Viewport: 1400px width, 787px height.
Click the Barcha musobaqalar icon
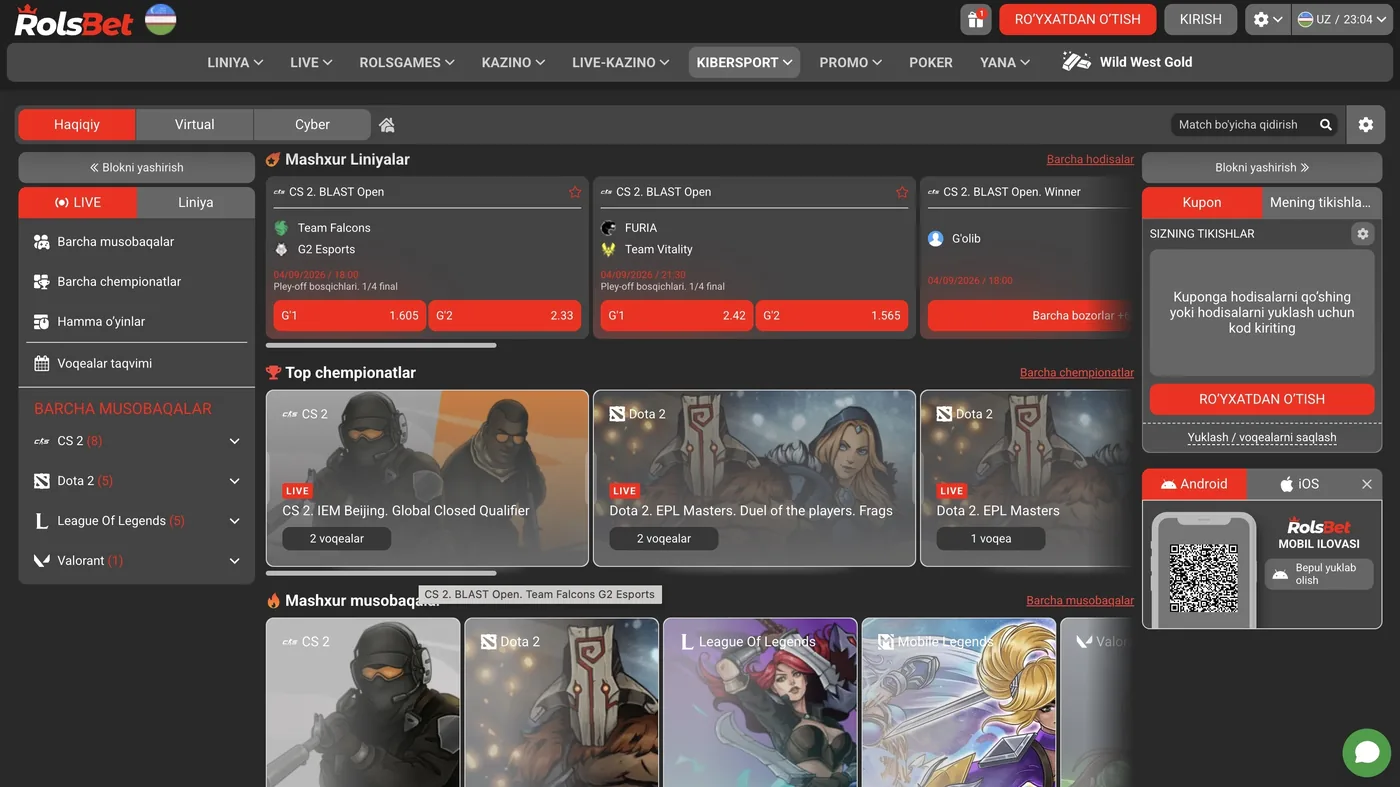[x=41, y=242]
